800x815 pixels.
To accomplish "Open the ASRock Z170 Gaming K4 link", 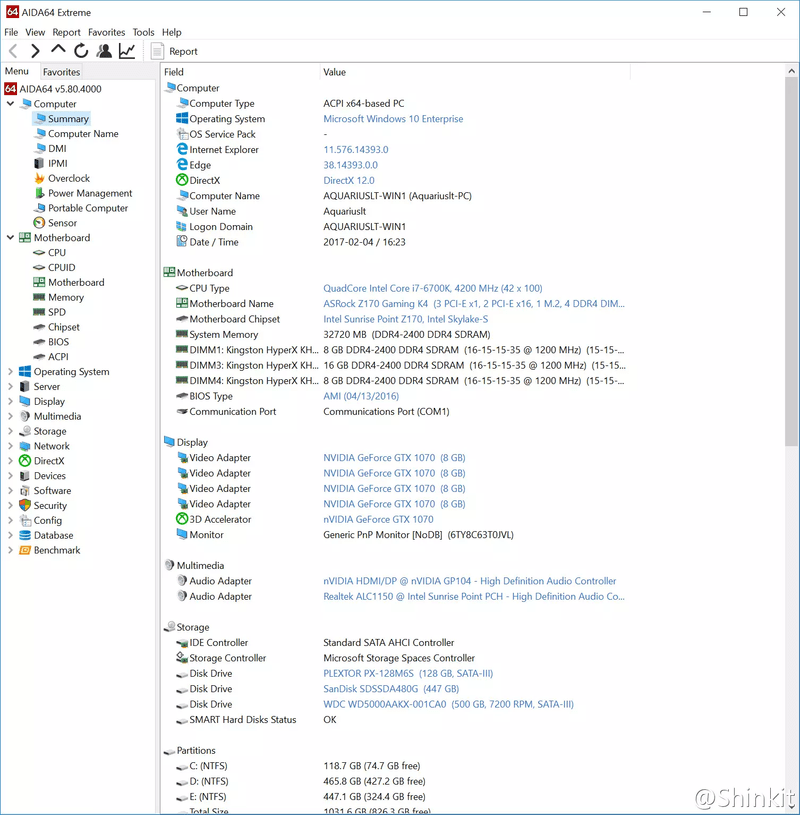I will pyautogui.click(x=376, y=304).
